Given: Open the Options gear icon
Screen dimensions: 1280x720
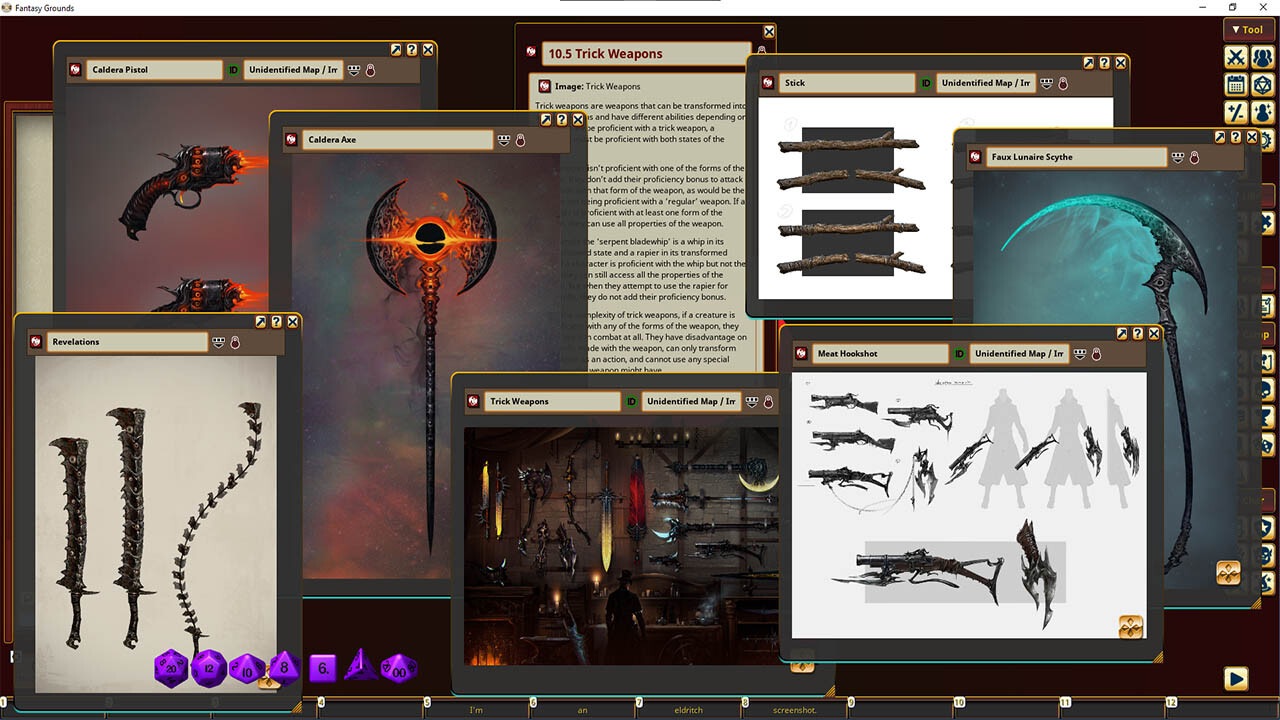Looking at the screenshot, I should [1267, 141].
